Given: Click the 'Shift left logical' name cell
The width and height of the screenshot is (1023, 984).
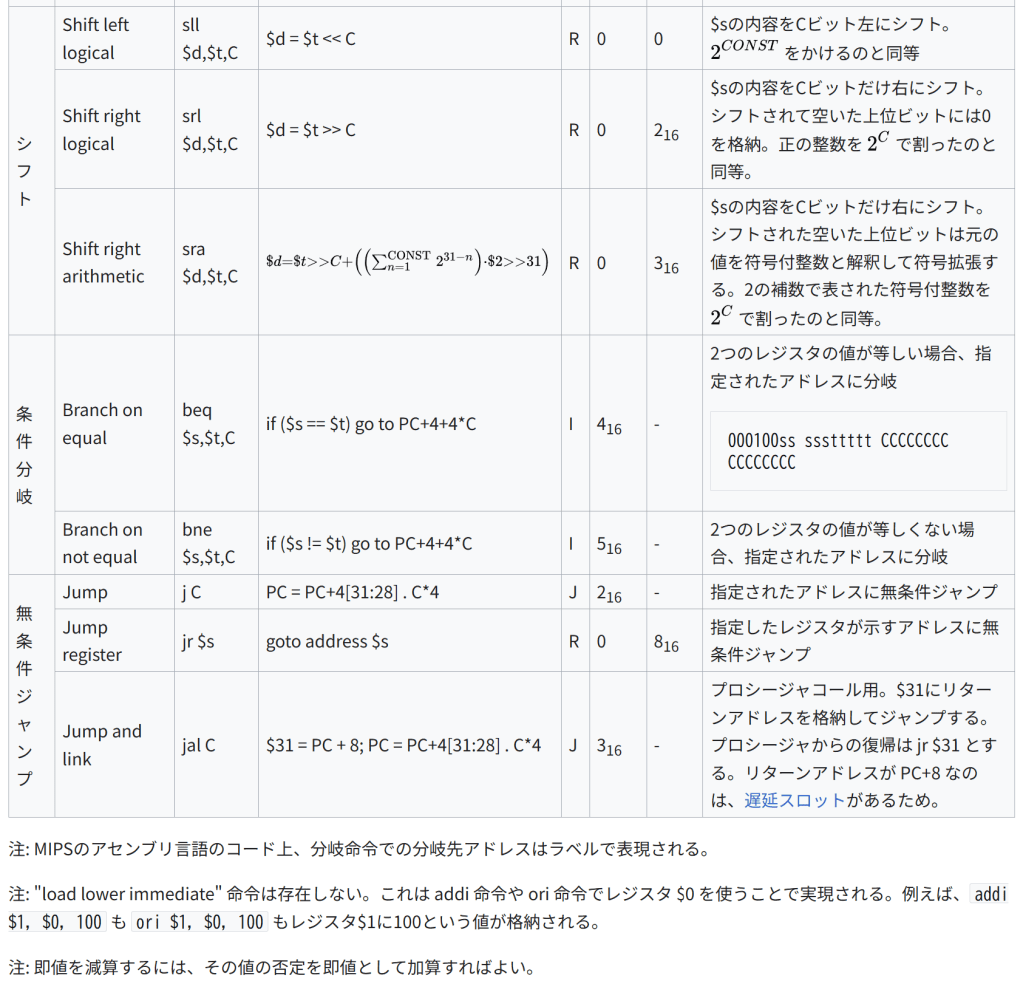Looking at the screenshot, I should [96, 39].
